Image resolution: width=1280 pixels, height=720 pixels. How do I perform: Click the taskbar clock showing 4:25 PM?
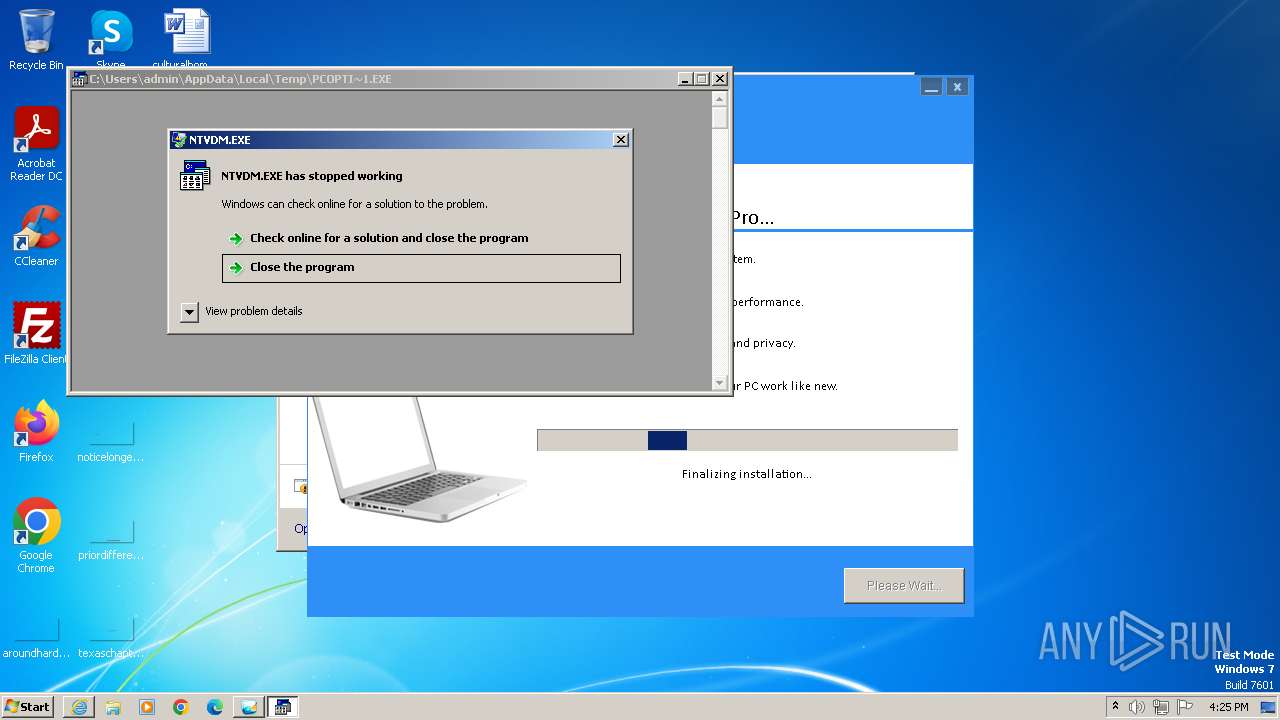(x=1228, y=707)
